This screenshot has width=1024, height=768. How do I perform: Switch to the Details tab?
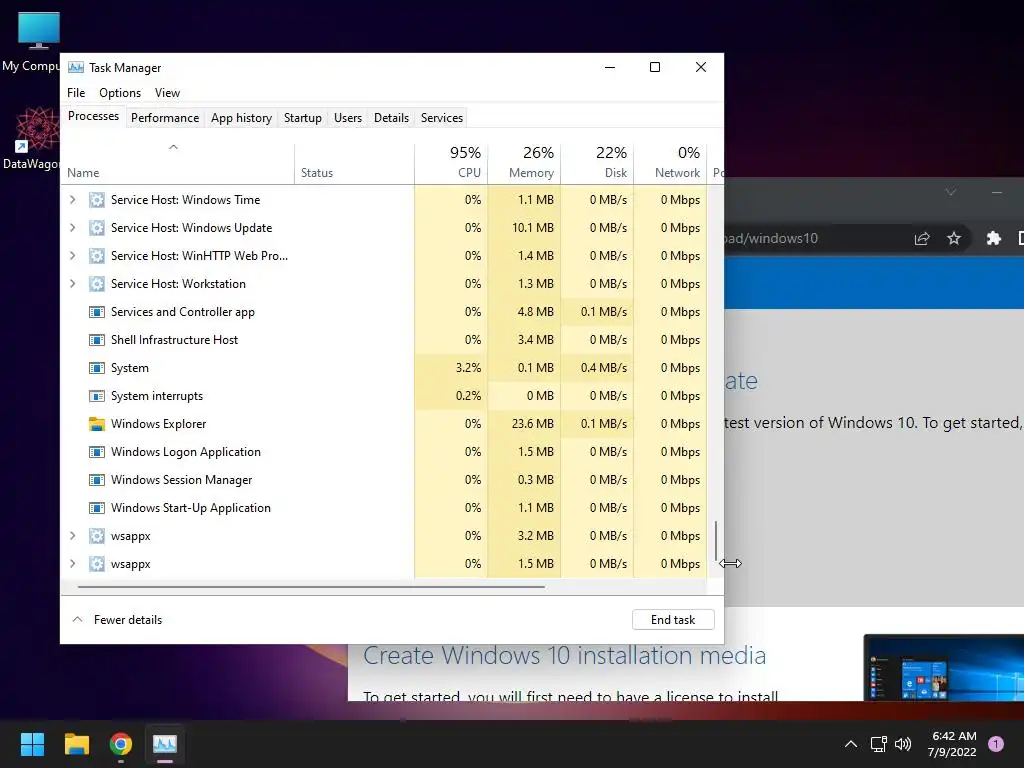coord(391,118)
